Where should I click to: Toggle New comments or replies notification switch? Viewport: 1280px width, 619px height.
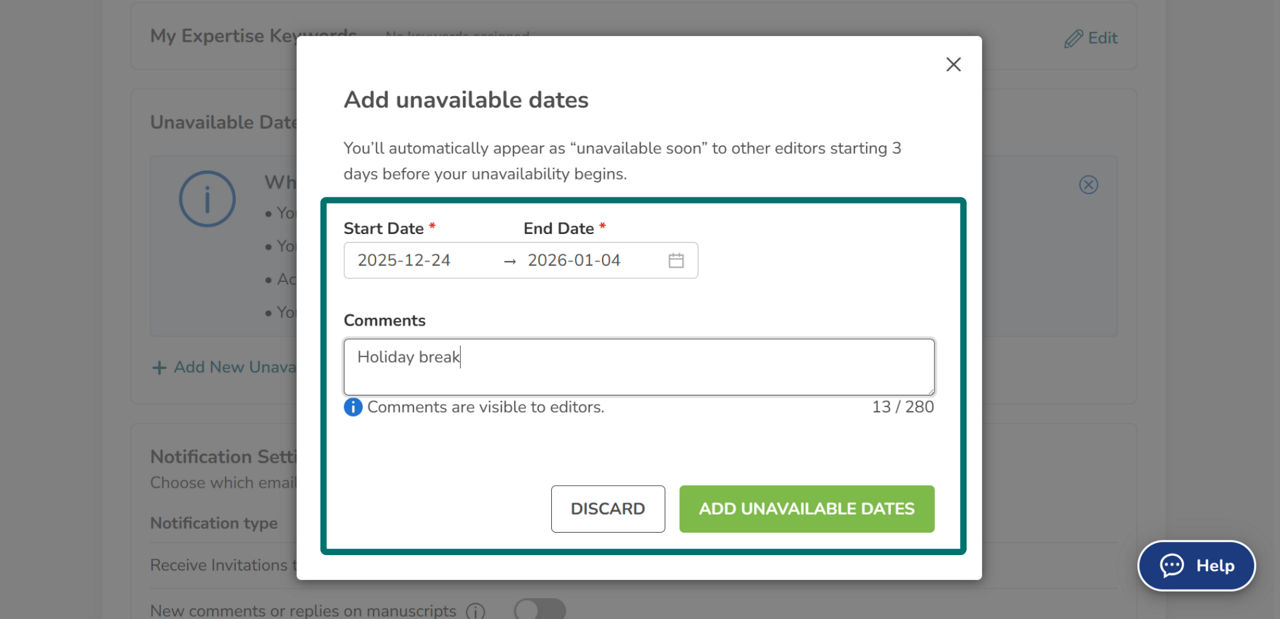pyautogui.click(x=540, y=609)
